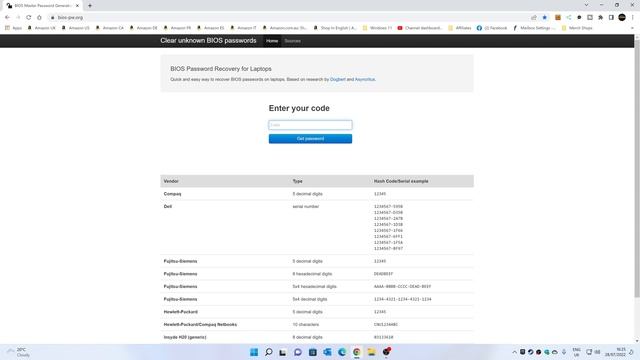Select the Hewlett-Packard/Compaq Netbooks row text
The image size is (640, 360).
click(x=200, y=324)
